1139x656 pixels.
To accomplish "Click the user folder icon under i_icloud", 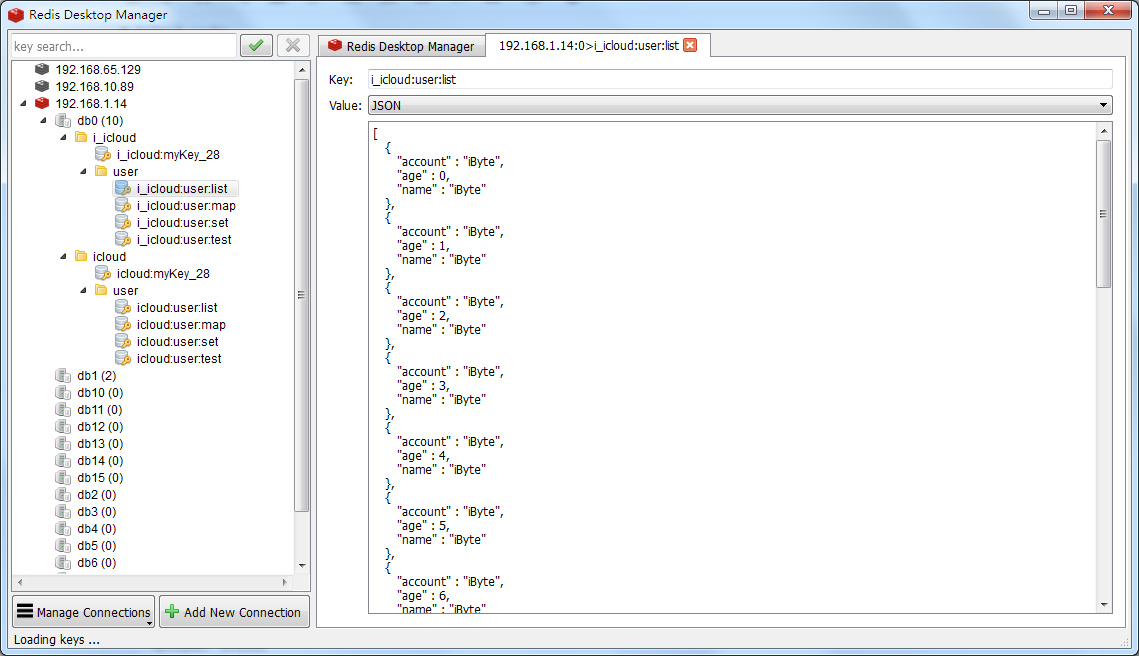I will pos(102,171).
